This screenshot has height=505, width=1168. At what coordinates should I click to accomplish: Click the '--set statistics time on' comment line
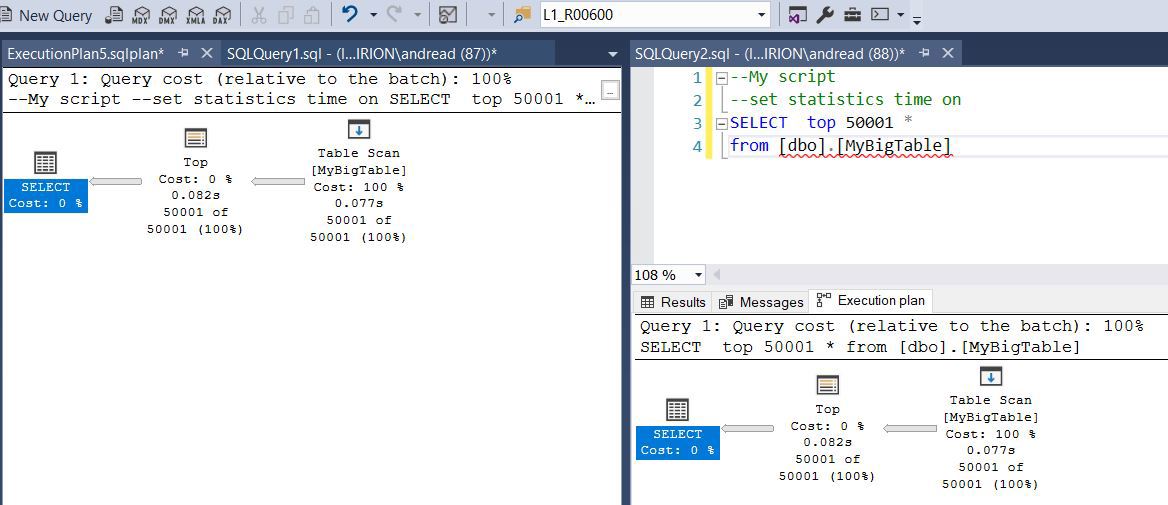click(845, 99)
